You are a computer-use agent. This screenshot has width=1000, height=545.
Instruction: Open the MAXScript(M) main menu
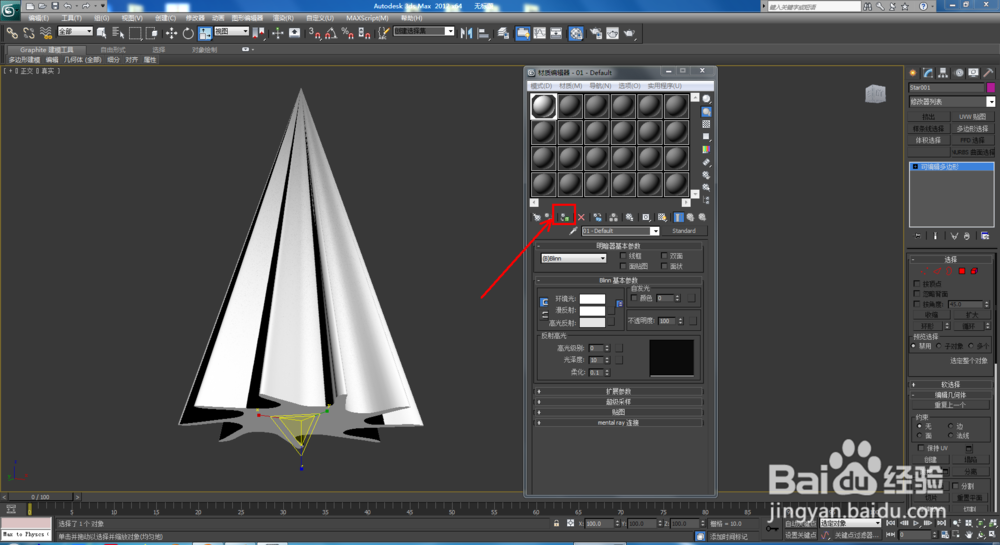click(x=367, y=18)
